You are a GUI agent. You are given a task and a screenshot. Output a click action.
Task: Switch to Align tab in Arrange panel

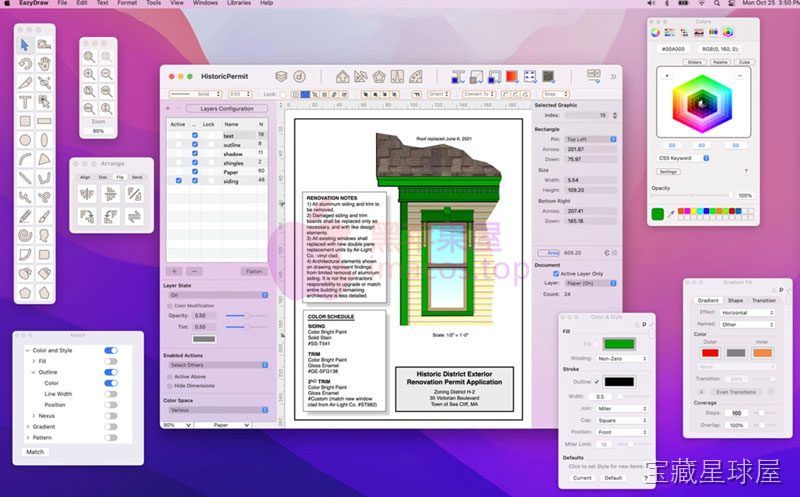85,177
